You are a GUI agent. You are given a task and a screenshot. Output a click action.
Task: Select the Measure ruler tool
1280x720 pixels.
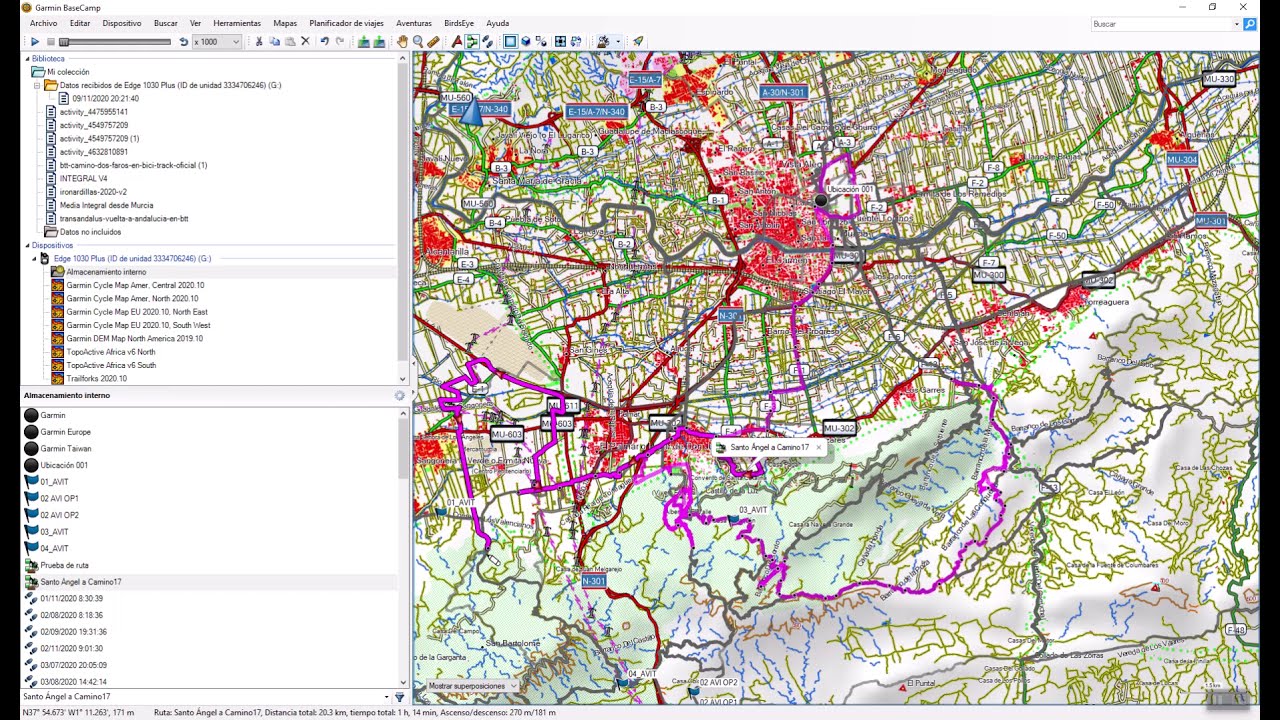[433, 42]
